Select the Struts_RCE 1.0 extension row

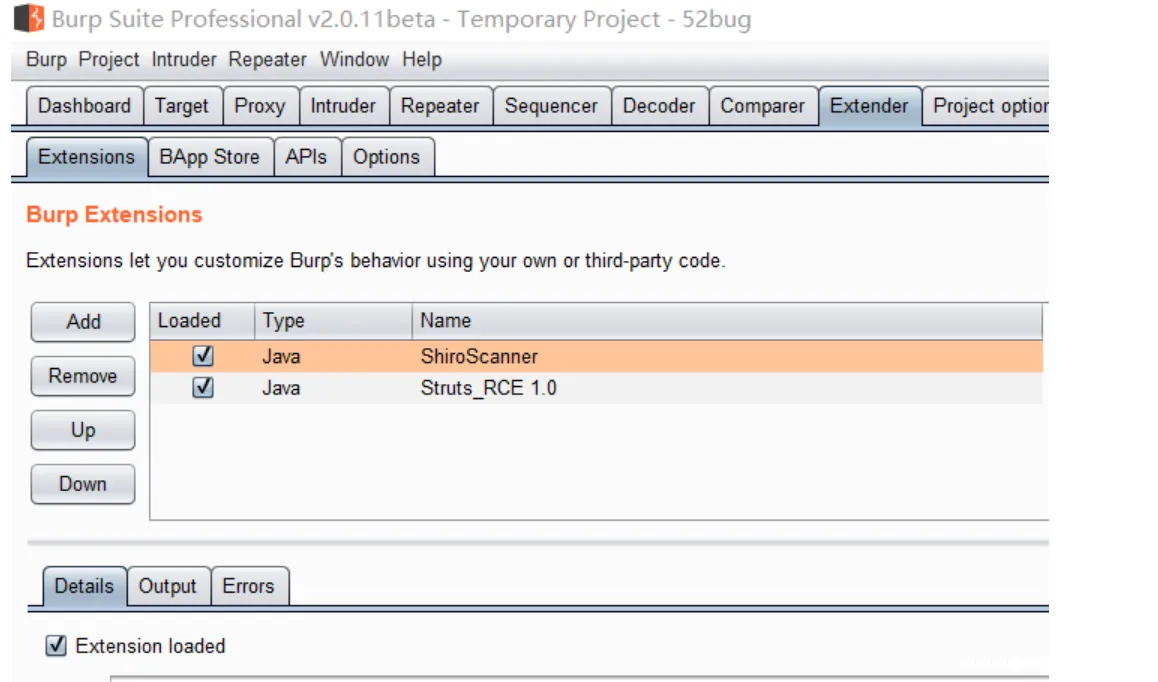coord(488,388)
